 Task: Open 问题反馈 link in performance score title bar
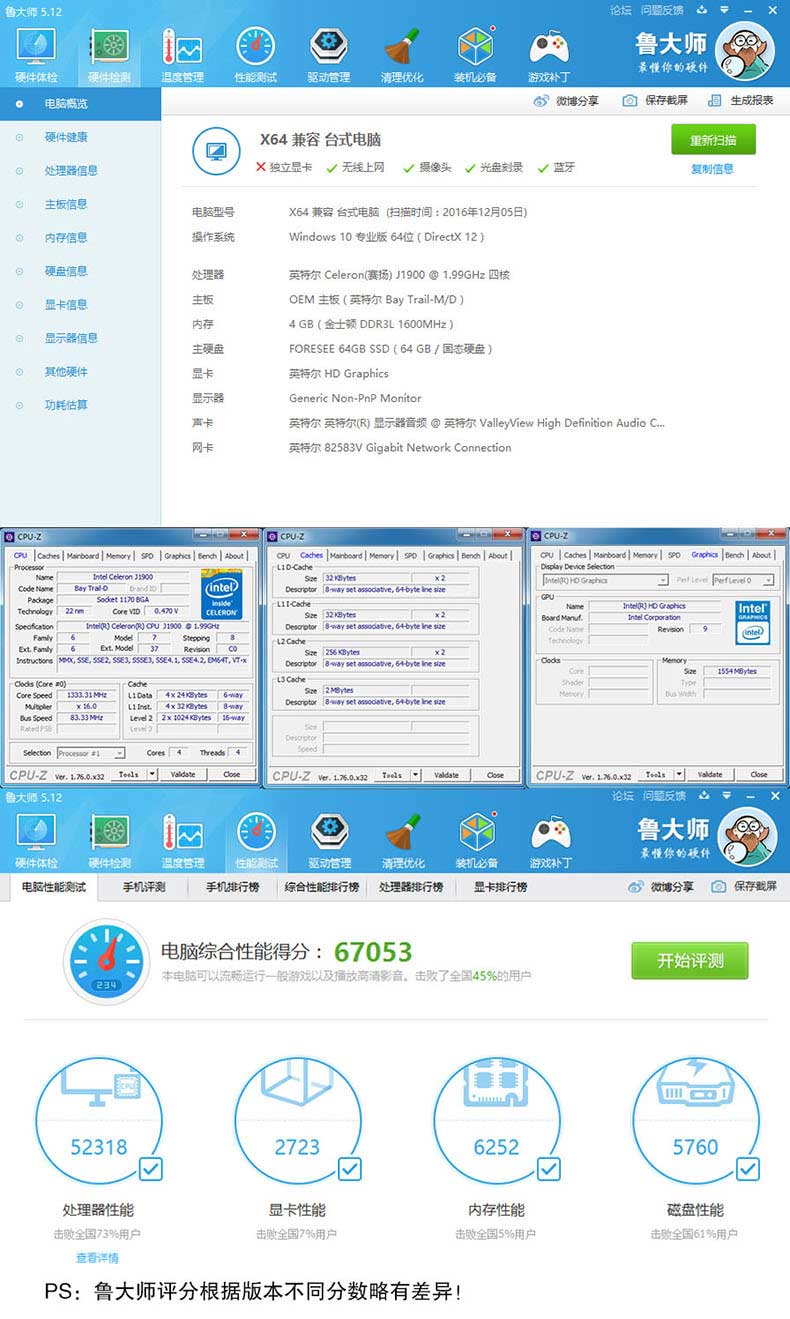[x=663, y=795]
